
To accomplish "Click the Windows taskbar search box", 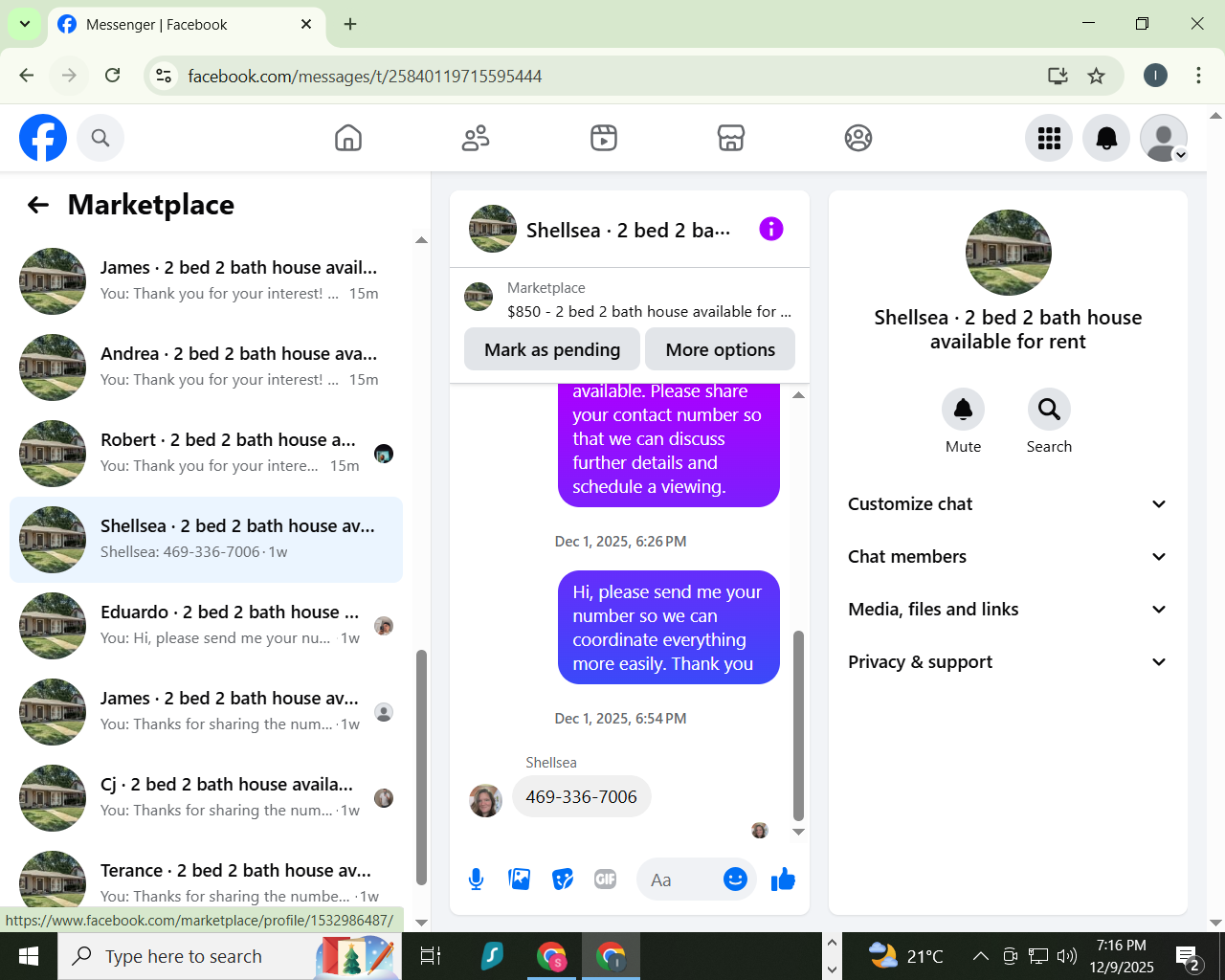I will pos(230,956).
